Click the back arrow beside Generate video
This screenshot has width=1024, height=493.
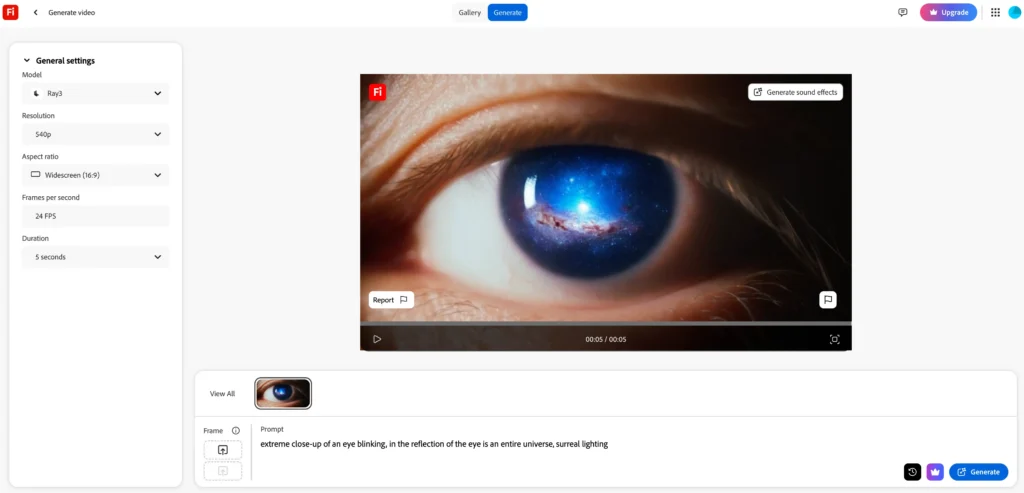[x=36, y=12]
